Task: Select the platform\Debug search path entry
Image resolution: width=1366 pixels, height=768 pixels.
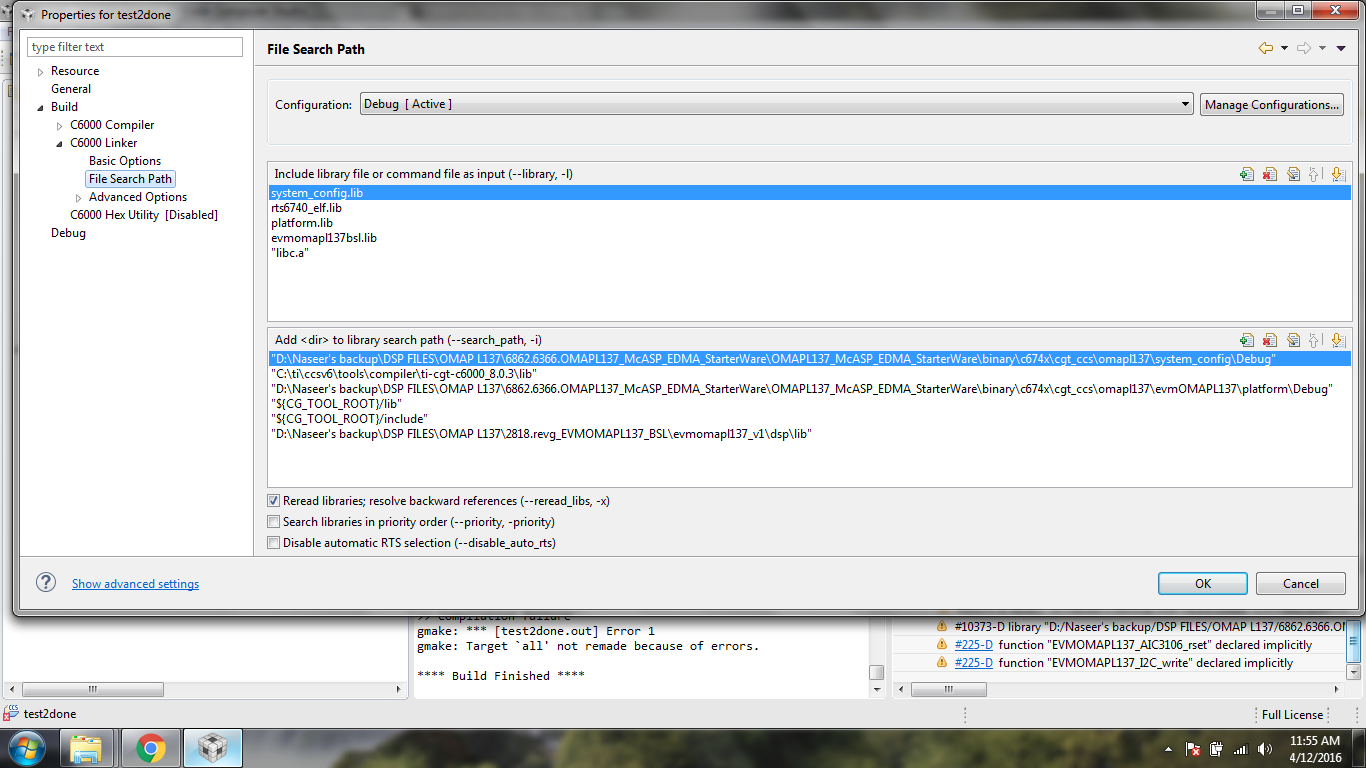Action: click(x=810, y=389)
